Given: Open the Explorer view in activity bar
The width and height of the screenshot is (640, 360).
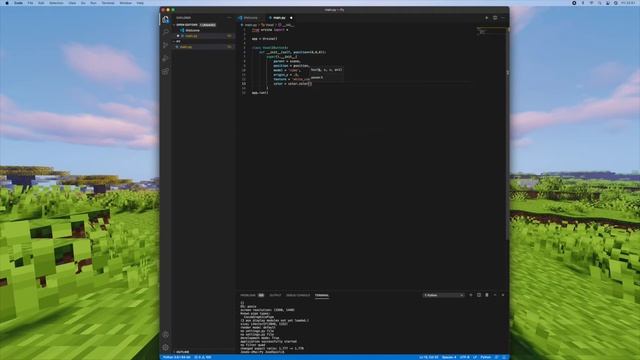Looking at the screenshot, I should [165, 19].
